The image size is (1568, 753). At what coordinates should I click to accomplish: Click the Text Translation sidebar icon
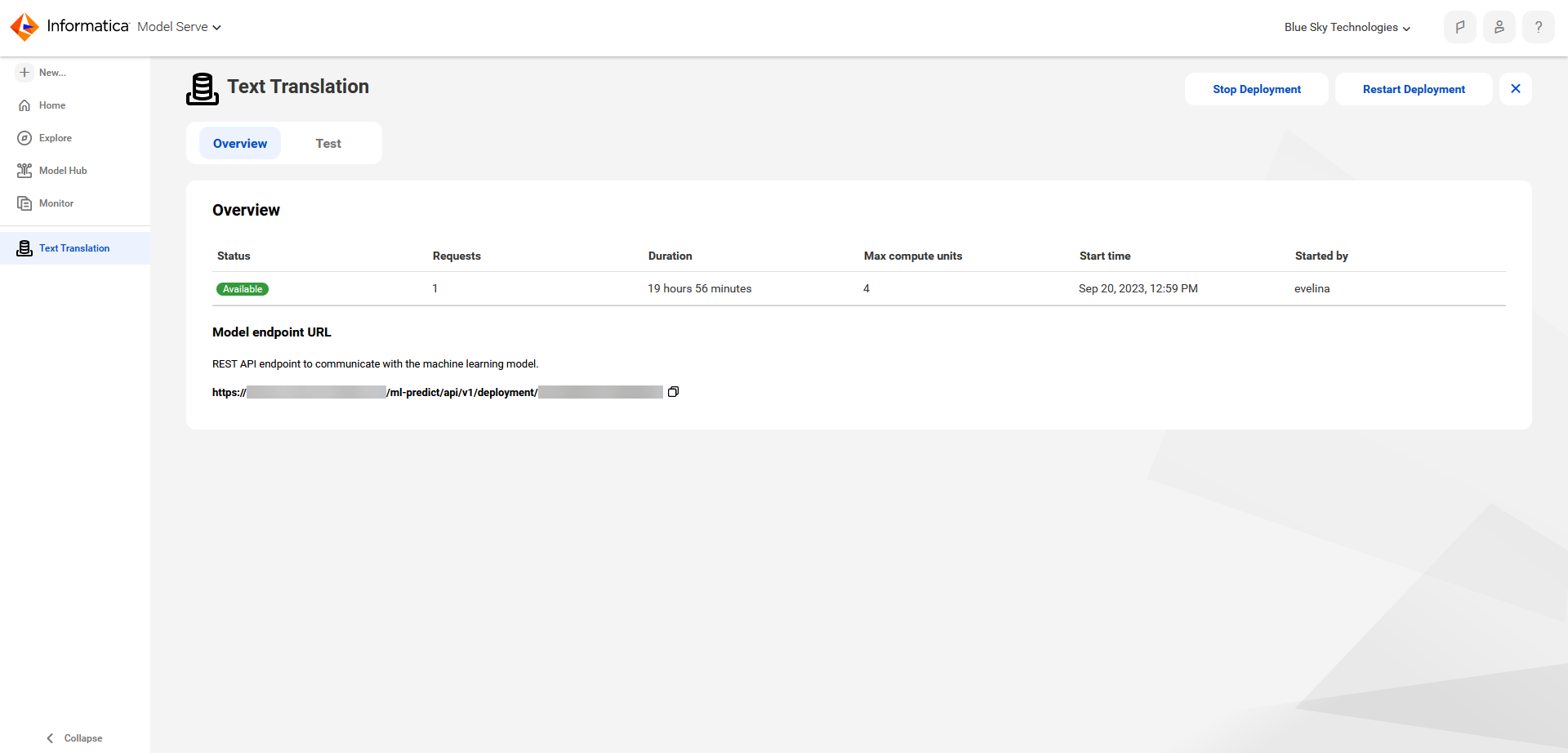click(24, 248)
